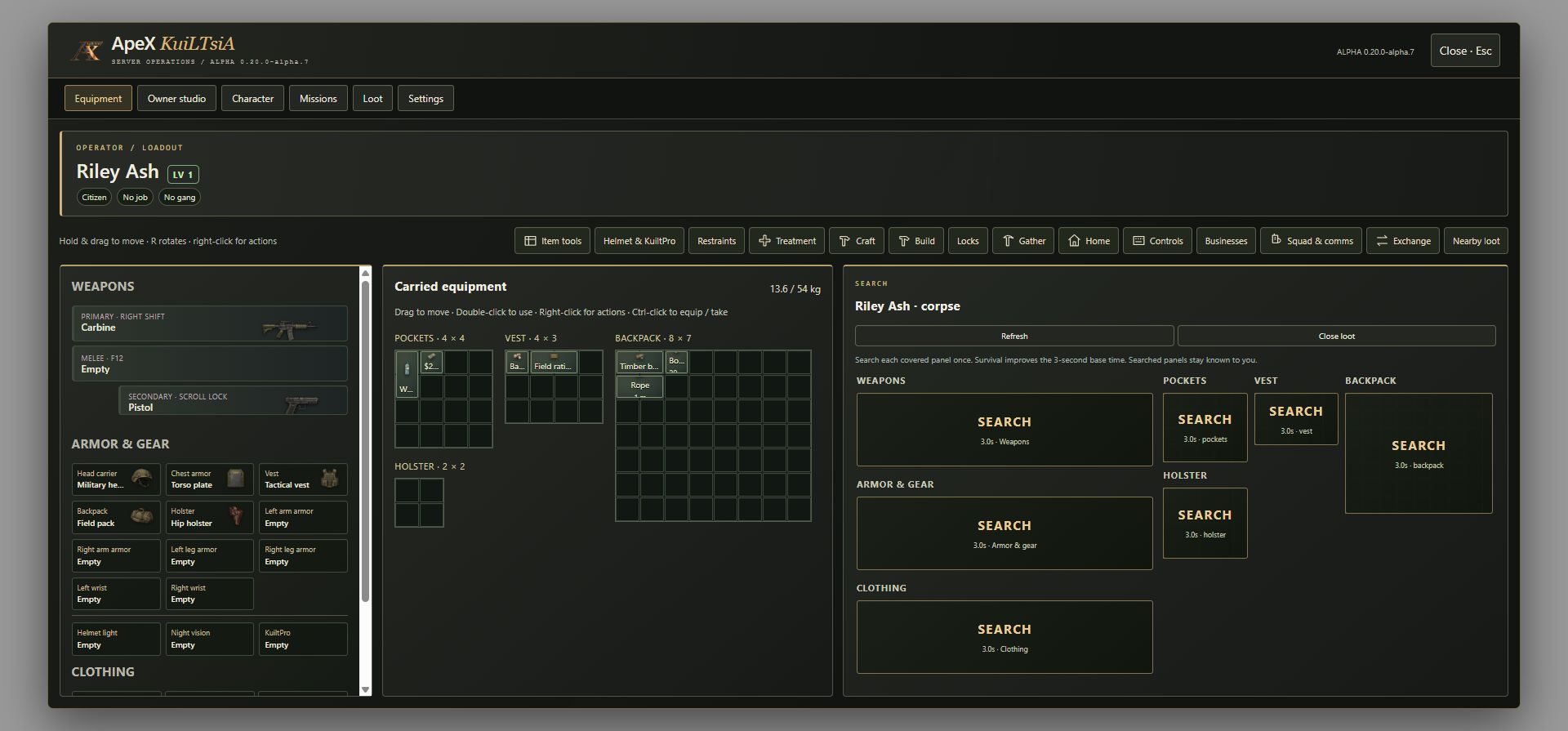This screenshot has height=731, width=1568.
Task: Switch to the Character tab
Action: tap(252, 99)
